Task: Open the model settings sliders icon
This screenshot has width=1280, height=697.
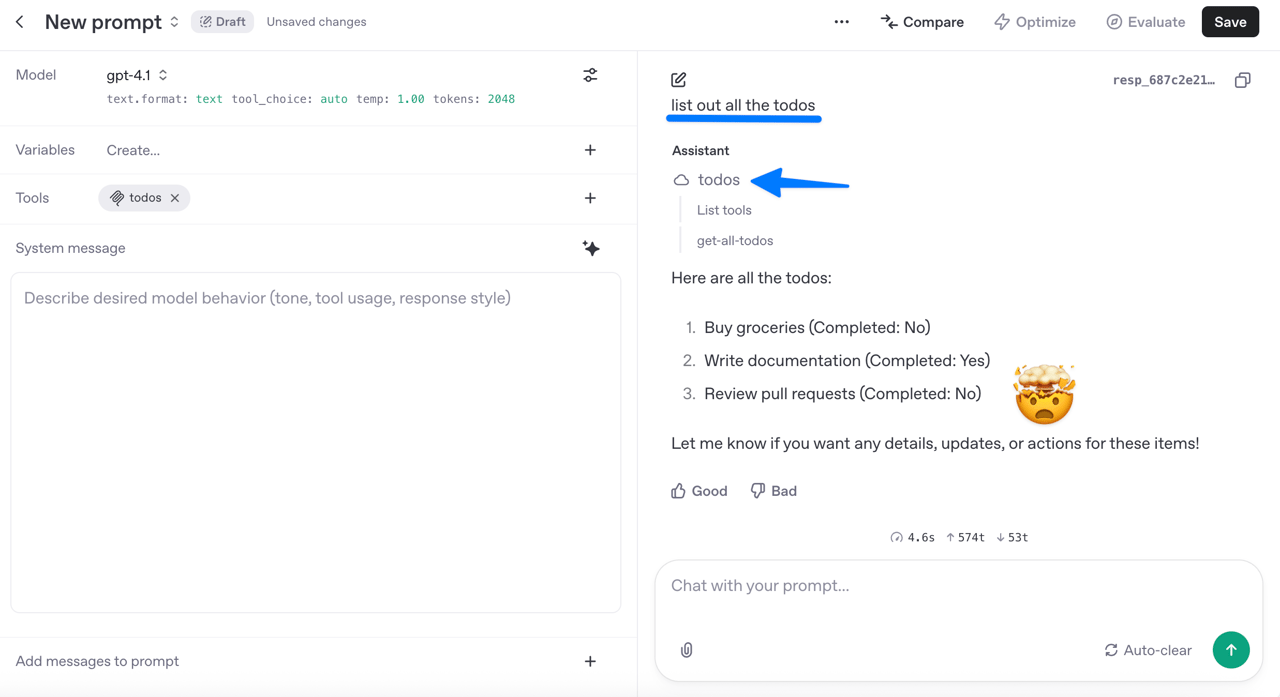Action: pyautogui.click(x=590, y=75)
